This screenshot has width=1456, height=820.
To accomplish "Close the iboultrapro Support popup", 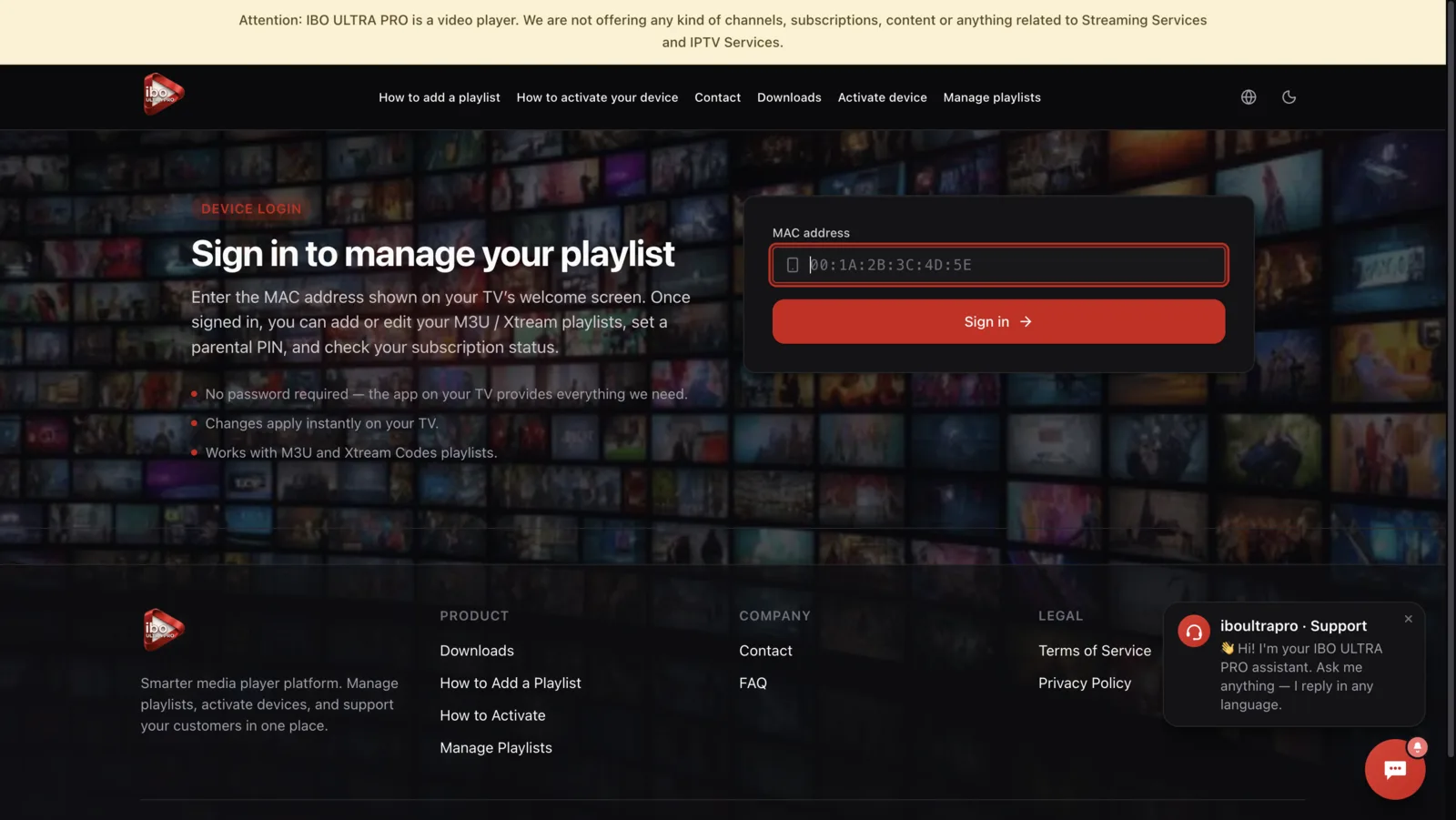I will pos(1408,619).
